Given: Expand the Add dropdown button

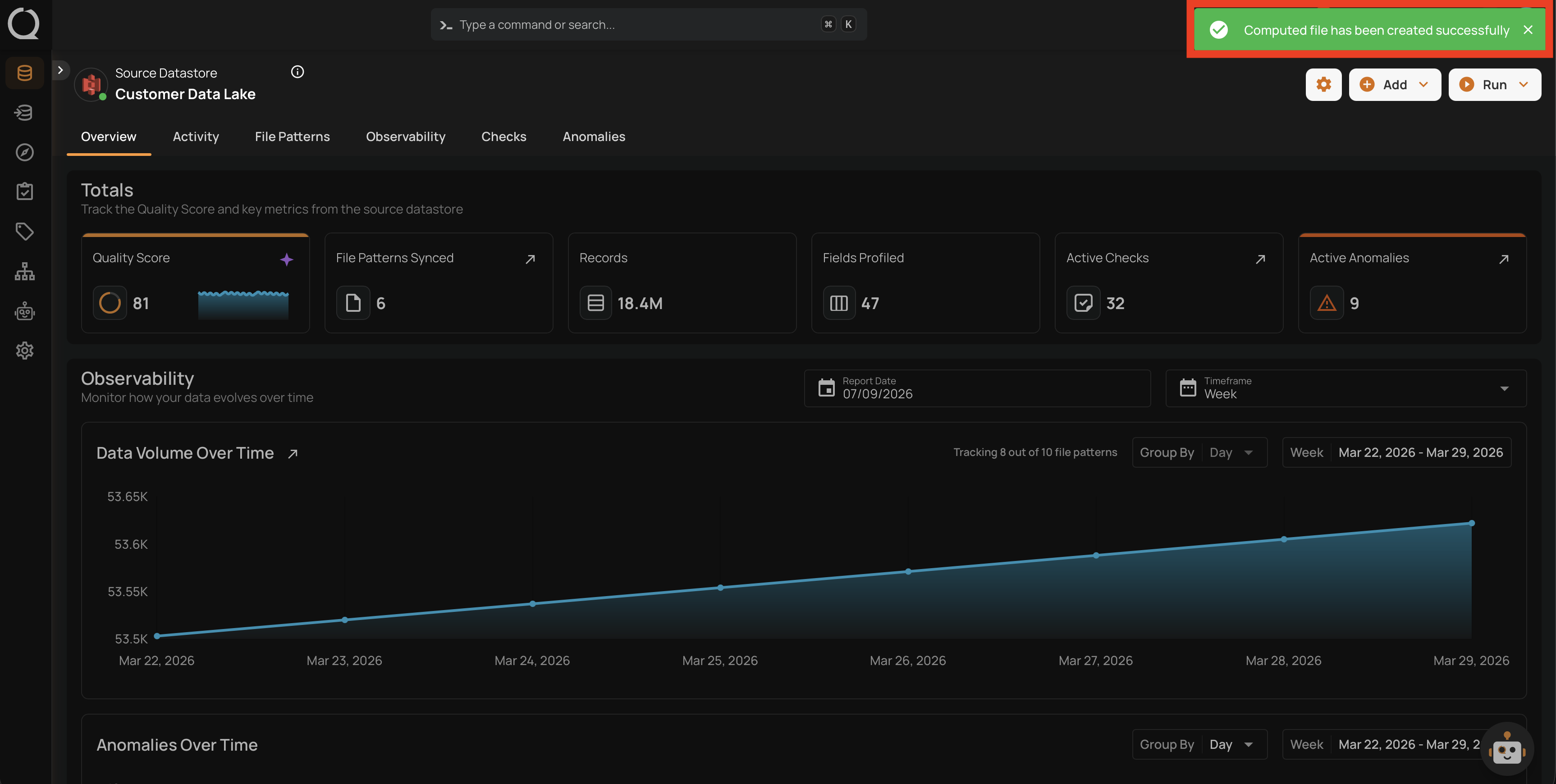Looking at the screenshot, I should [x=1395, y=85].
